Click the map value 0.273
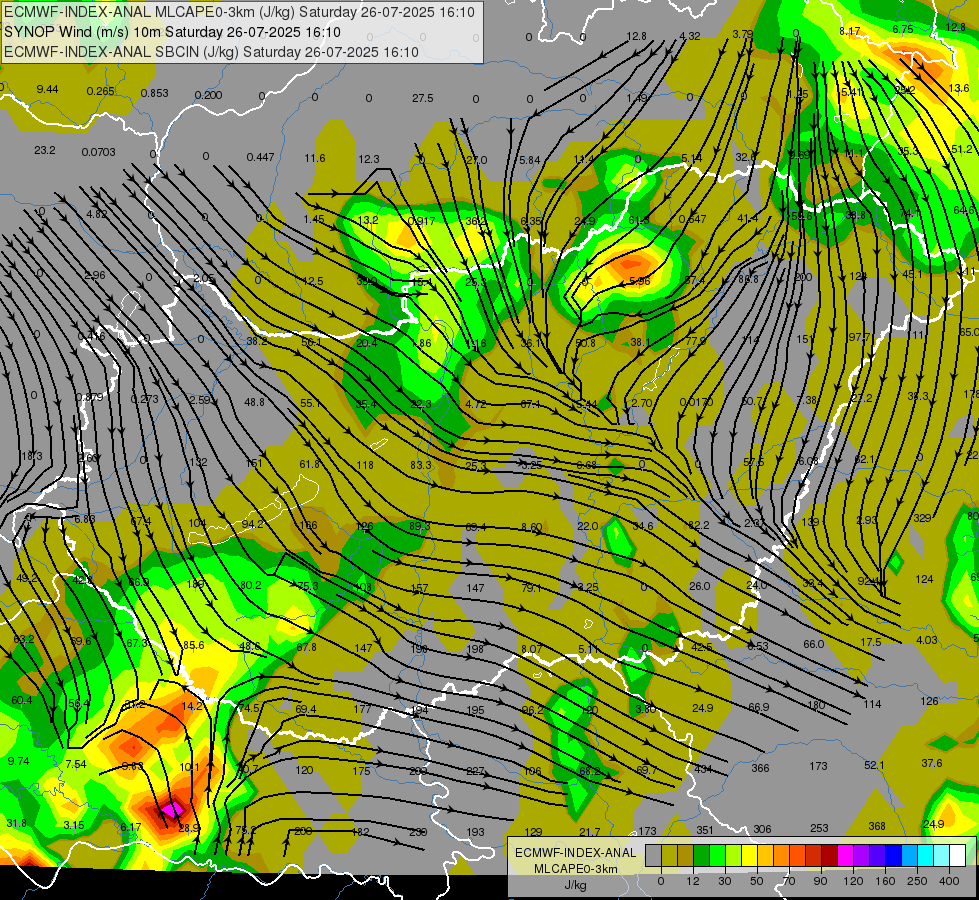The height and width of the screenshot is (900, 979). tap(144, 398)
